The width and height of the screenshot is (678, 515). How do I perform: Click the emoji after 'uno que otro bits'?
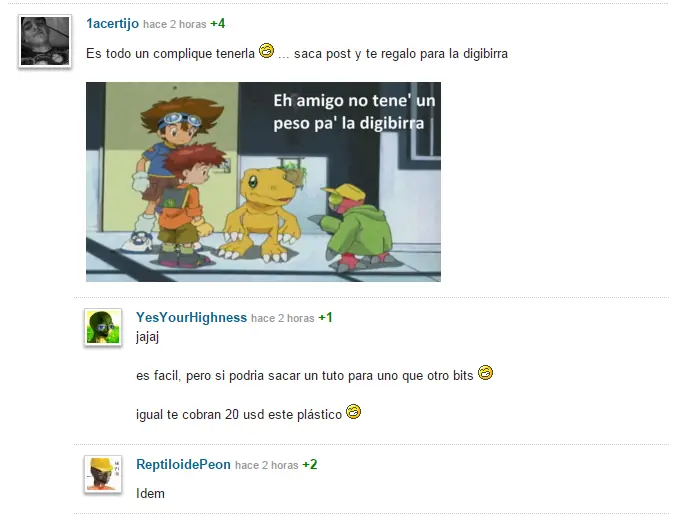click(x=485, y=373)
